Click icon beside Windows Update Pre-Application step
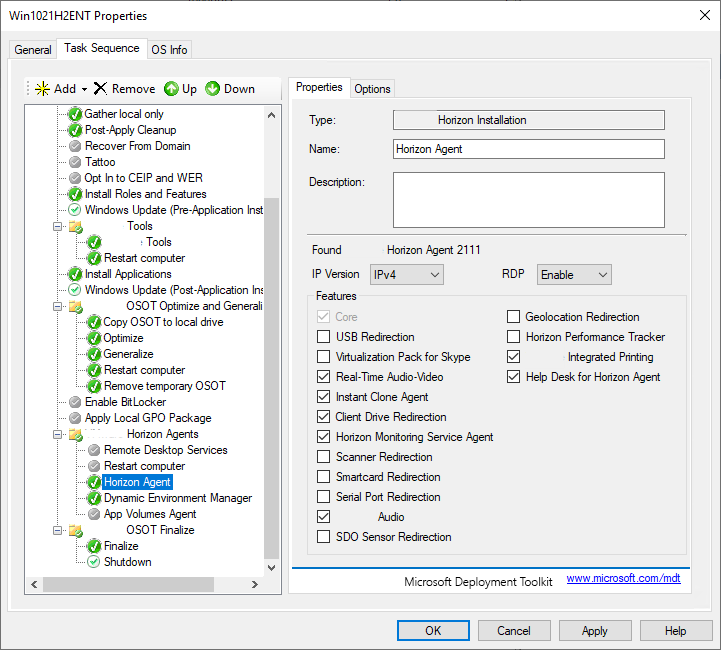721x650 pixels. 74,210
